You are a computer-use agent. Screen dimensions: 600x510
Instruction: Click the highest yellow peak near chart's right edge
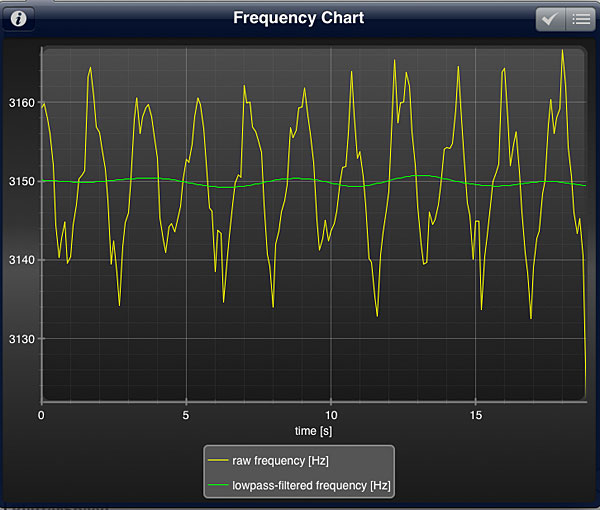[563, 50]
